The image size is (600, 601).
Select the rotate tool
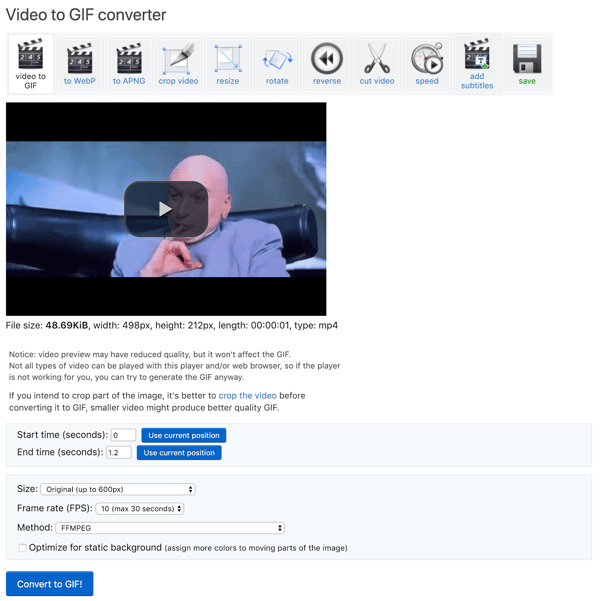[277, 64]
